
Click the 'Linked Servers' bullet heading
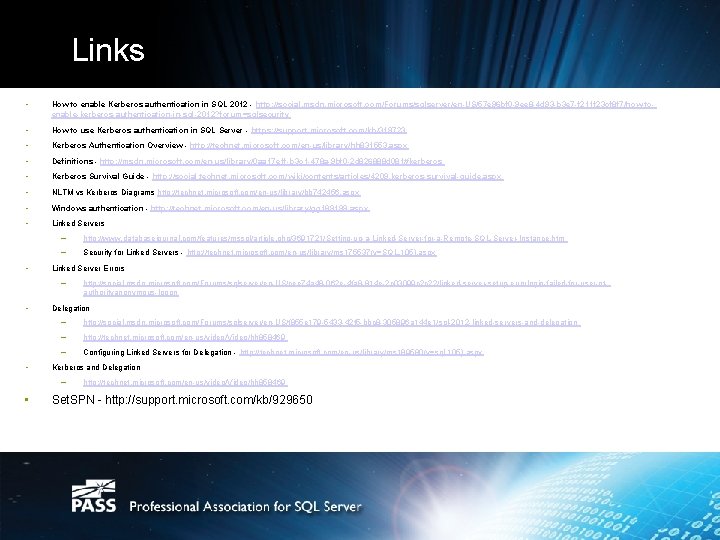tap(78, 224)
